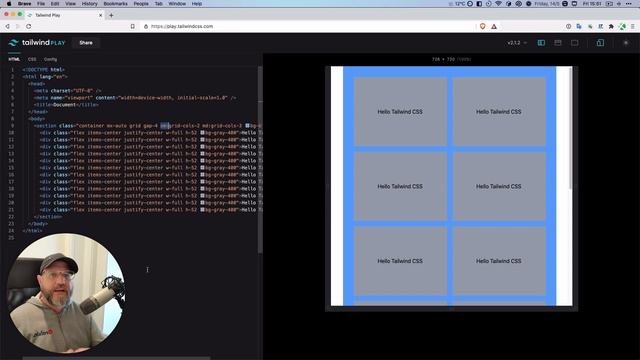Open the extensions puzzle menu
Viewport: 640px width, 360px height.
611,26
